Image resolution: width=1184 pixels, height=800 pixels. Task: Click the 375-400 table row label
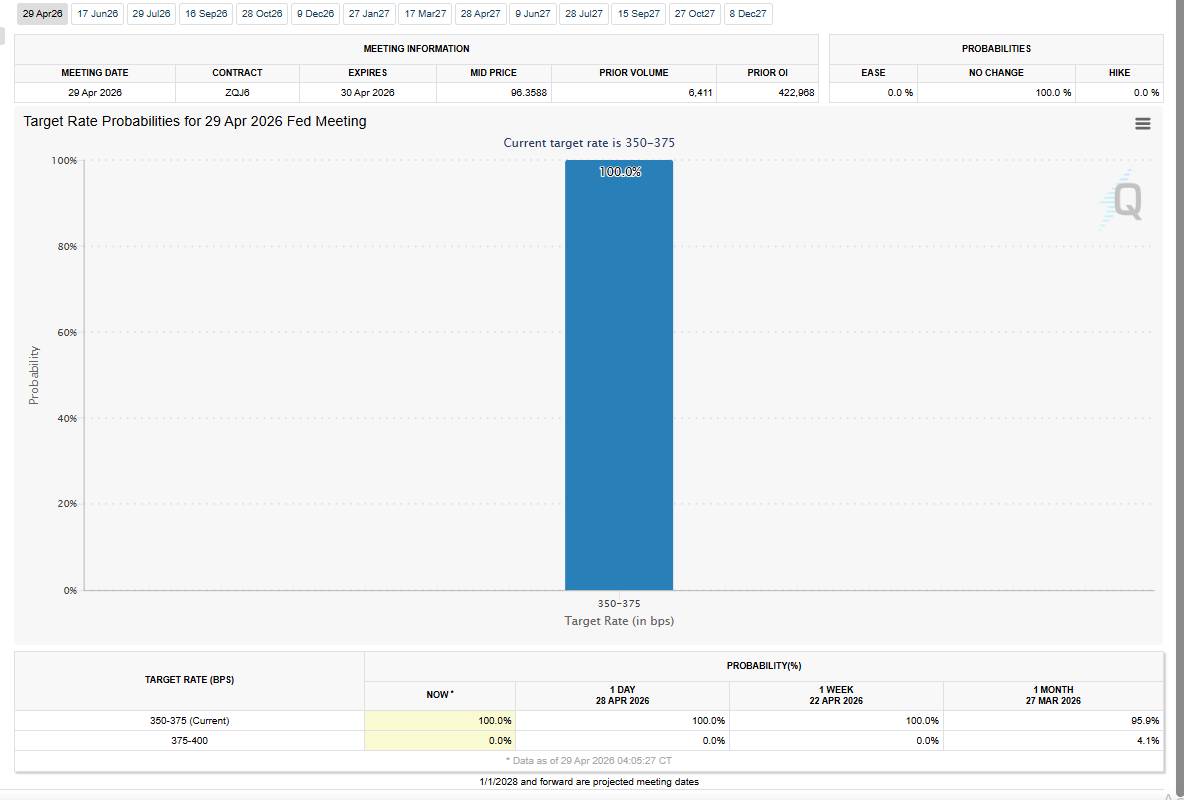click(190, 740)
